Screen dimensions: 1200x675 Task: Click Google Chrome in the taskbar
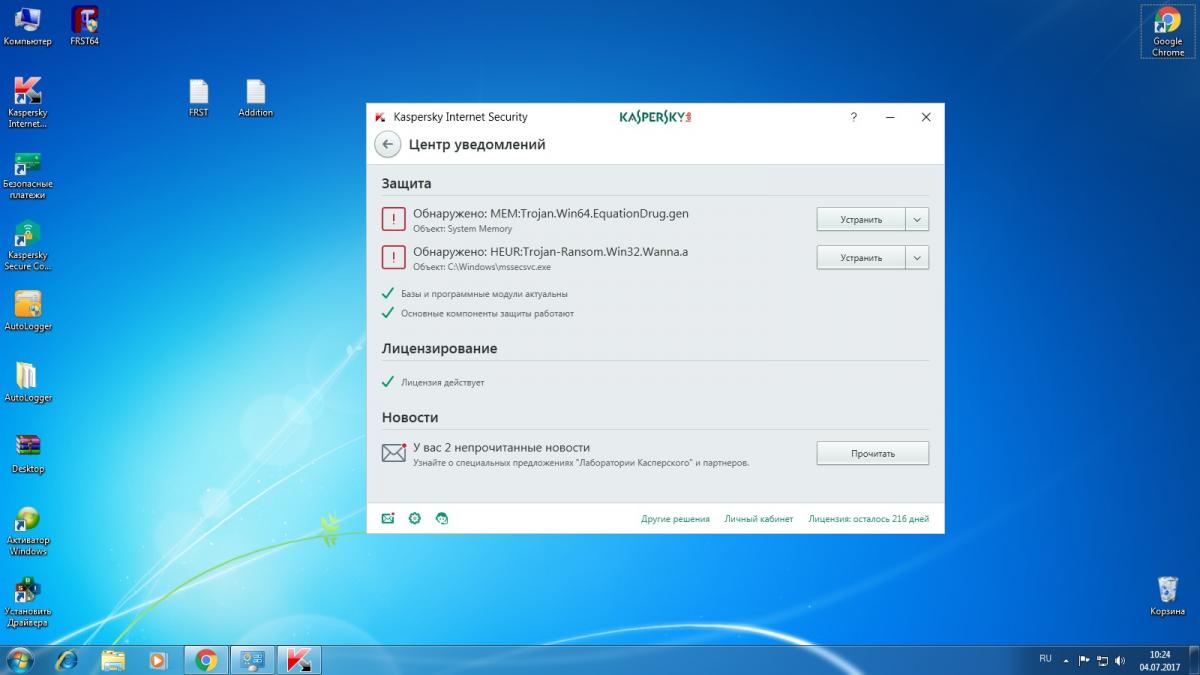click(206, 660)
